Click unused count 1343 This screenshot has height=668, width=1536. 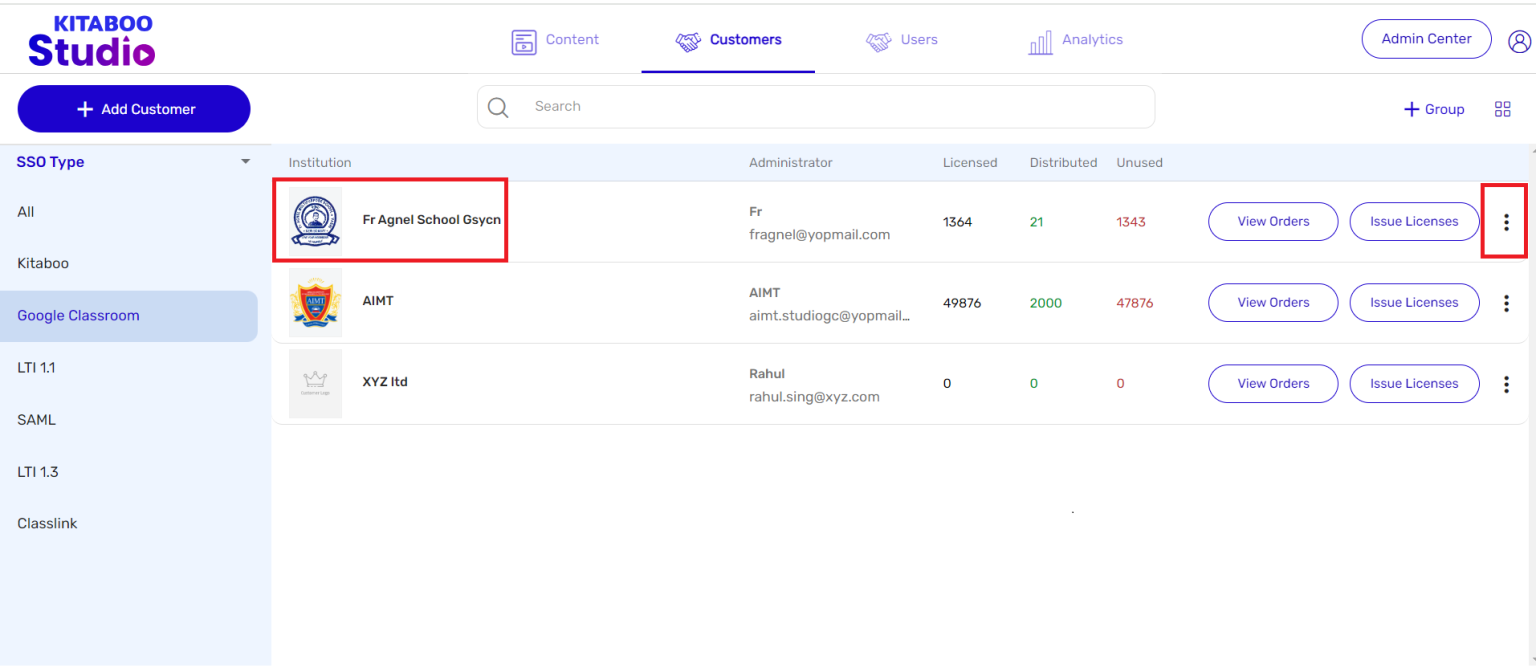[x=1131, y=222]
